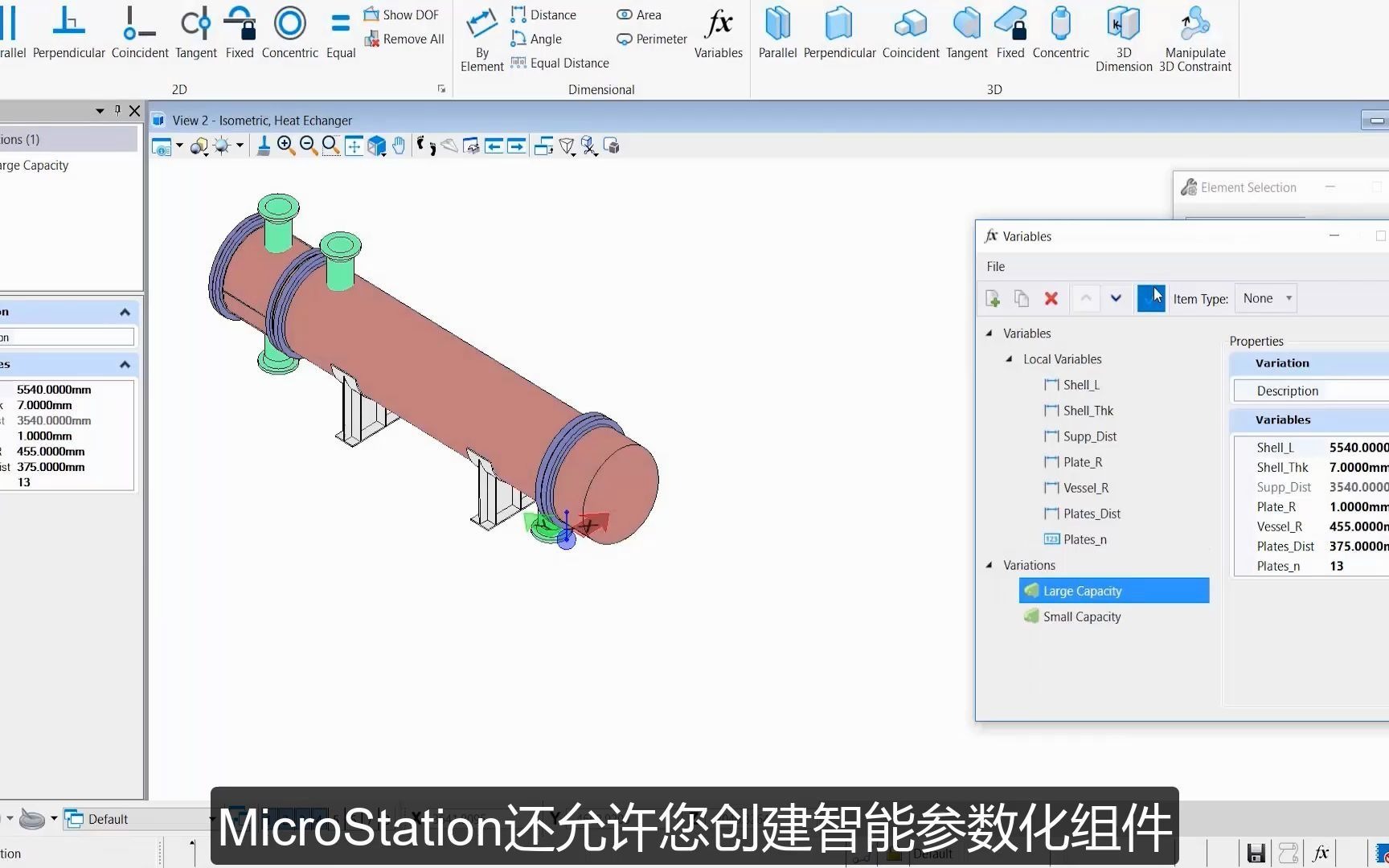The image size is (1389, 868).
Task: Activate the Zoom In tool in View 2
Action: tap(285, 145)
